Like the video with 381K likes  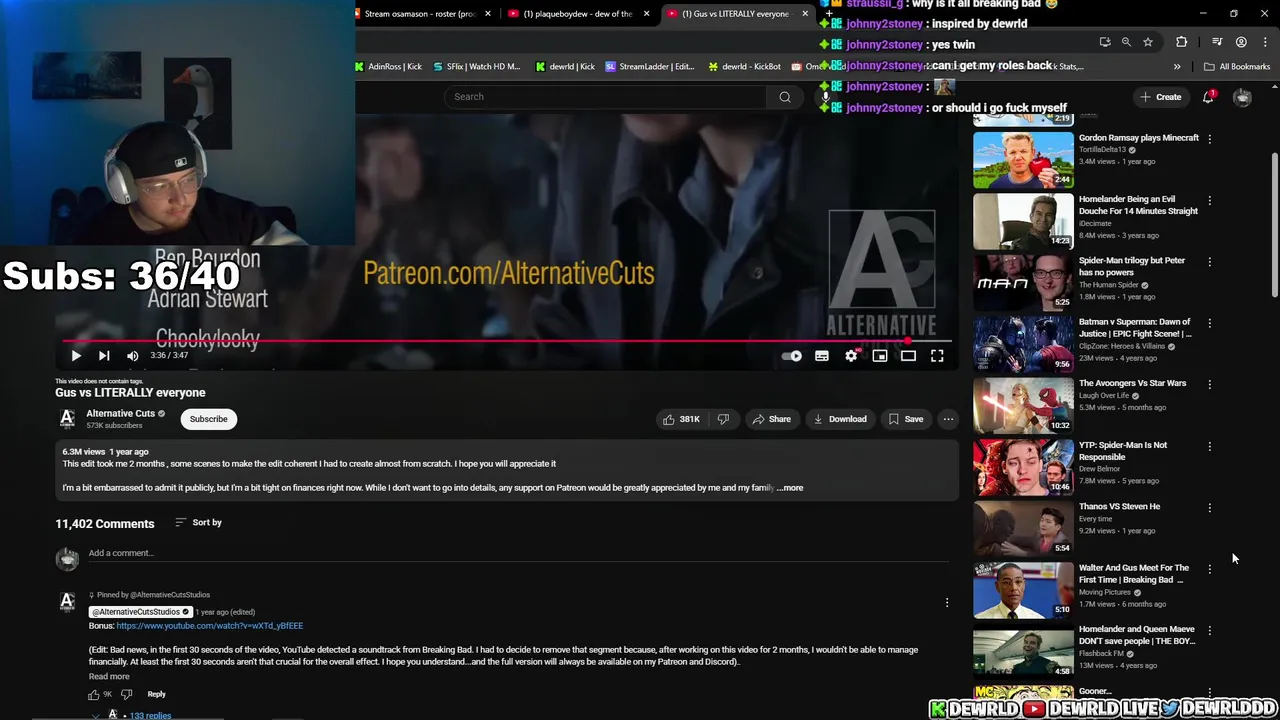tap(681, 419)
